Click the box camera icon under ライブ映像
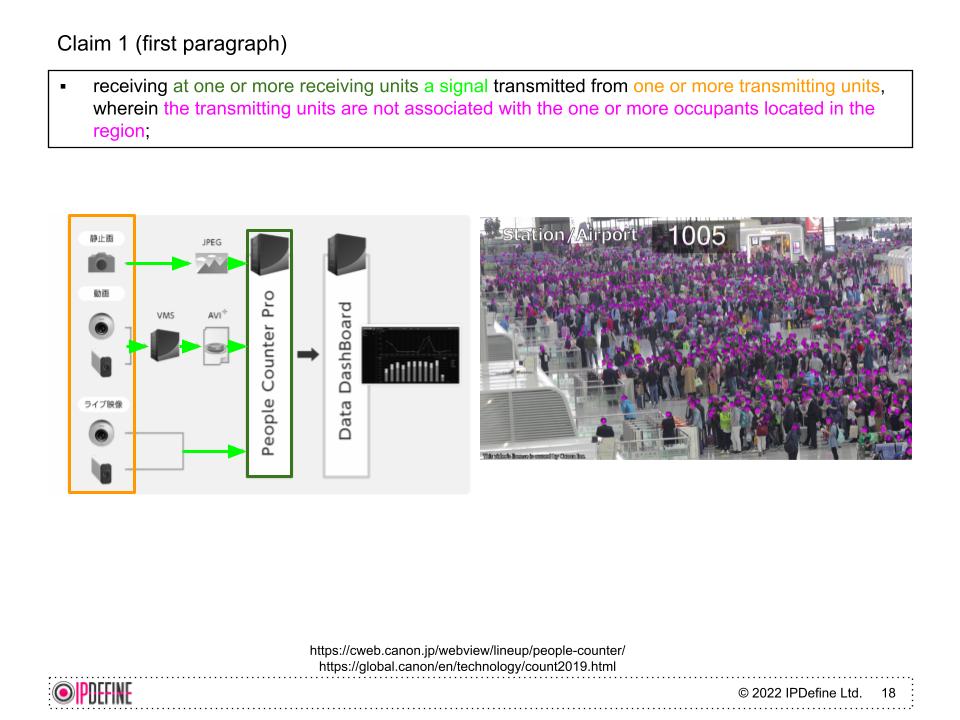960x720 pixels. click(x=102, y=470)
